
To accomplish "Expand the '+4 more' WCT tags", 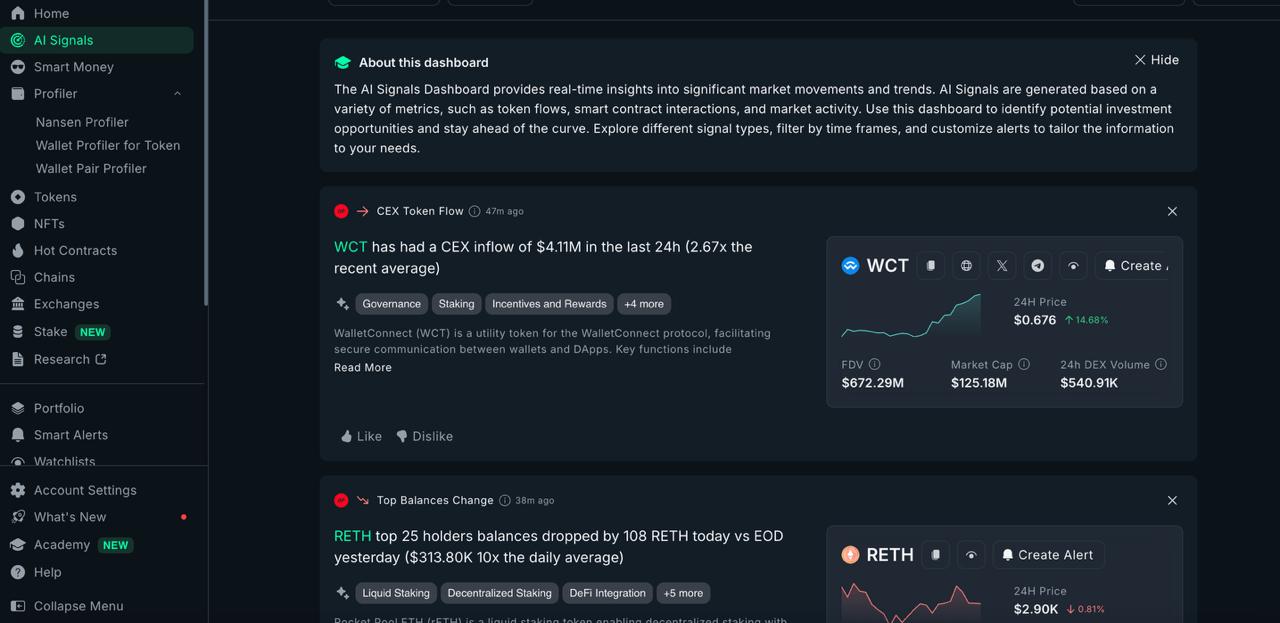I will (x=644, y=304).
